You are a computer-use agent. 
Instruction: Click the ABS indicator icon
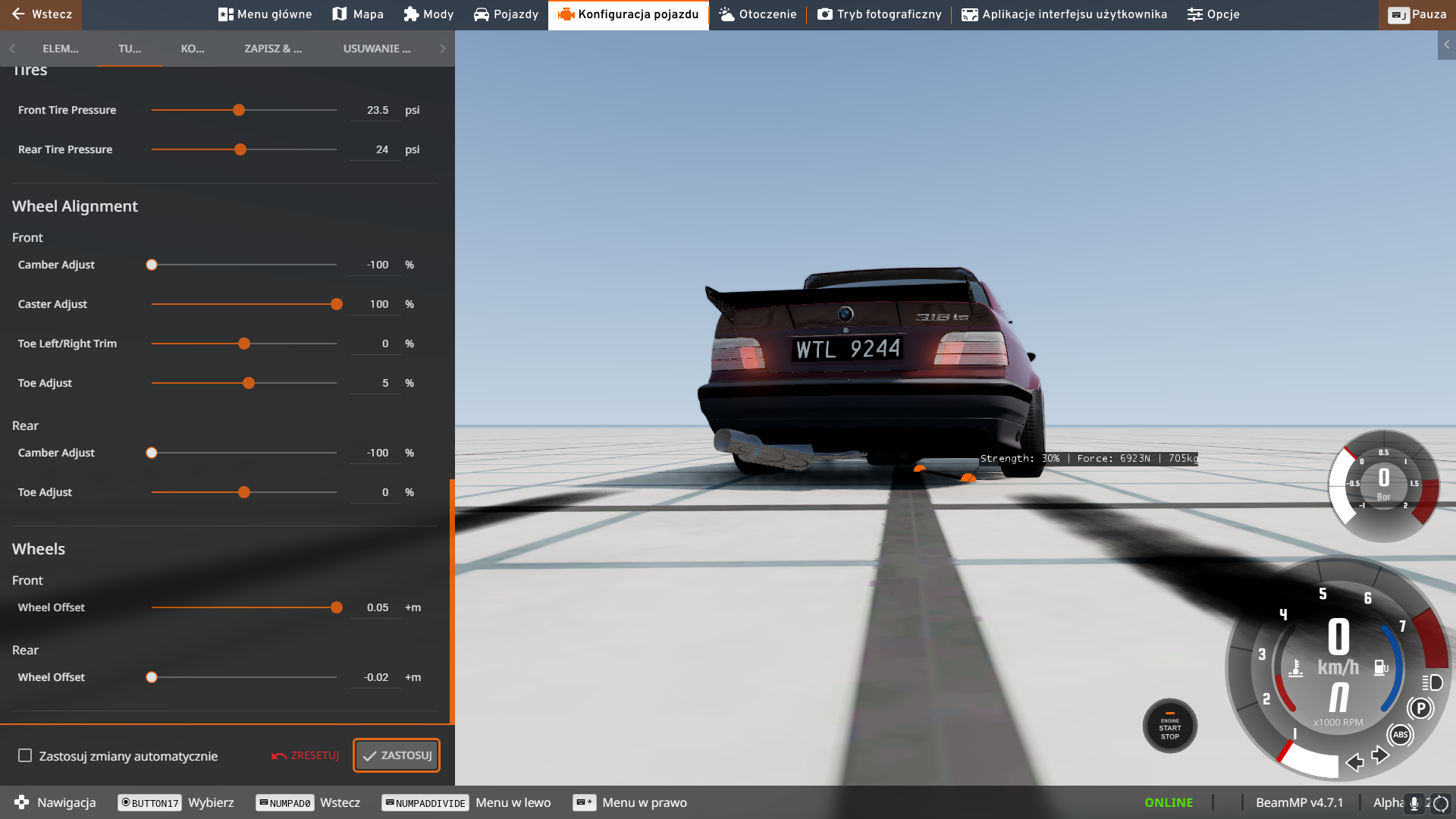tap(1400, 734)
